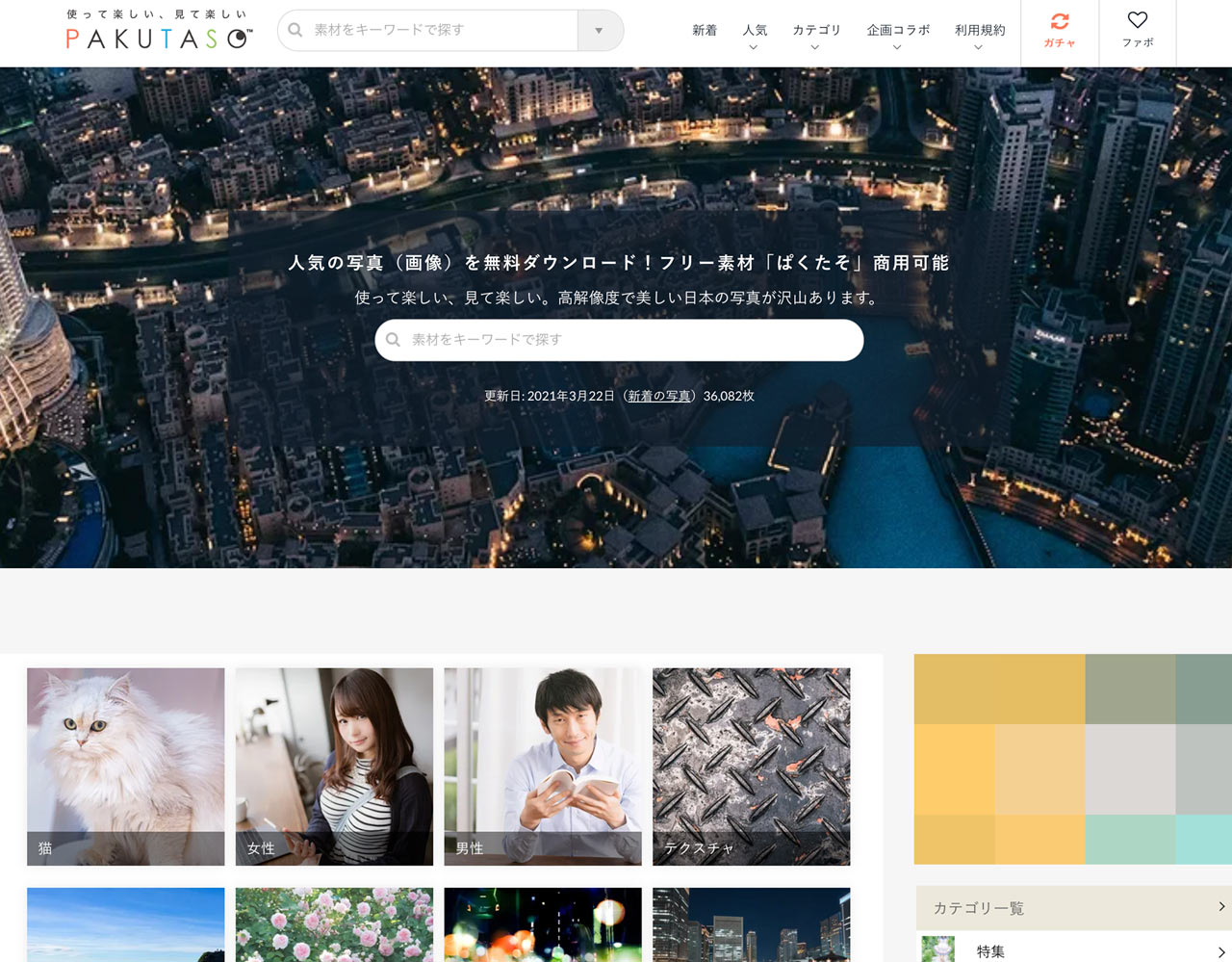Go to the 新着 page
This screenshot has height=962, width=1232.
(x=705, y=31)
